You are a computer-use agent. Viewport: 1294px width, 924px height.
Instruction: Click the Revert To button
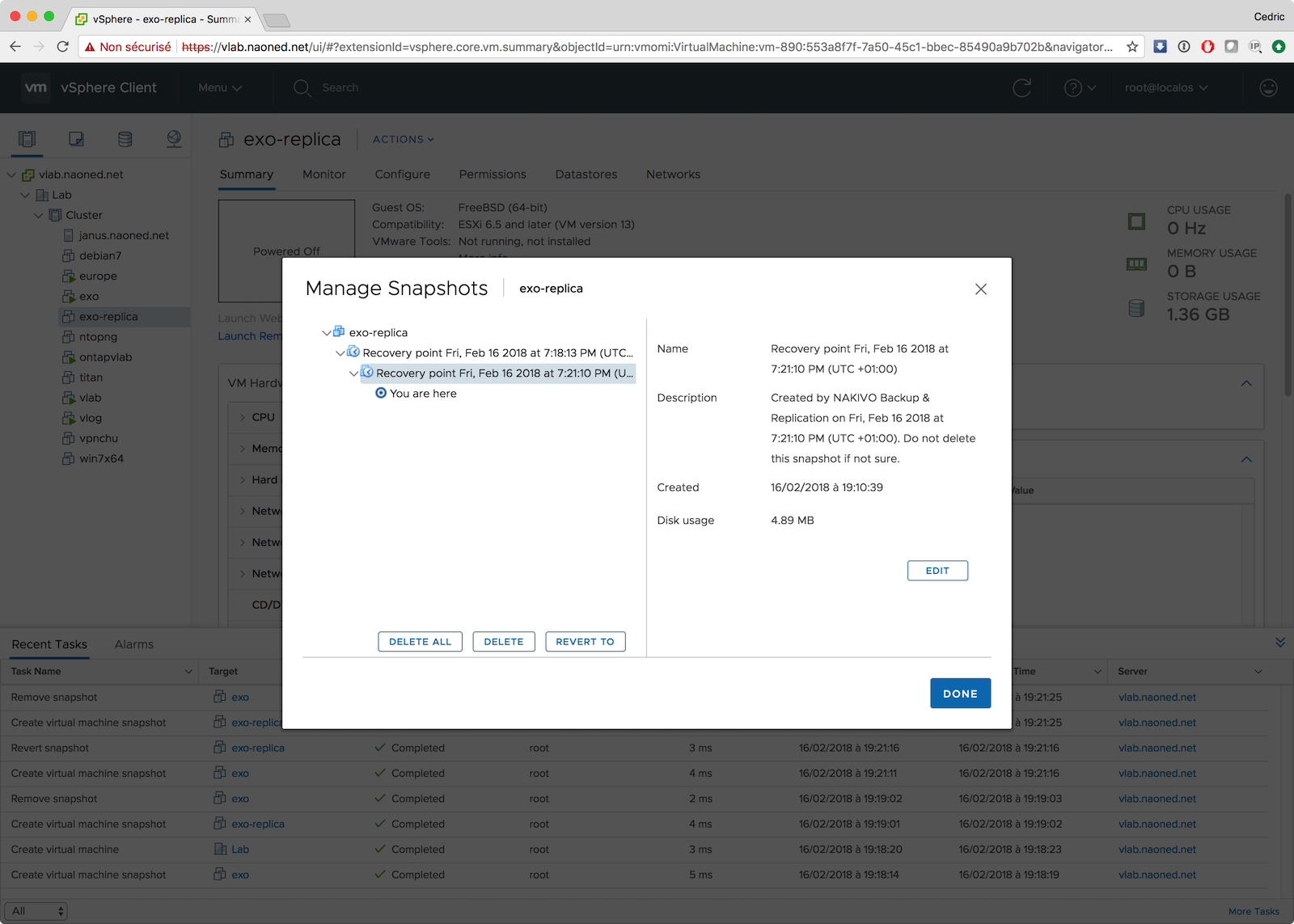(585, 642)
